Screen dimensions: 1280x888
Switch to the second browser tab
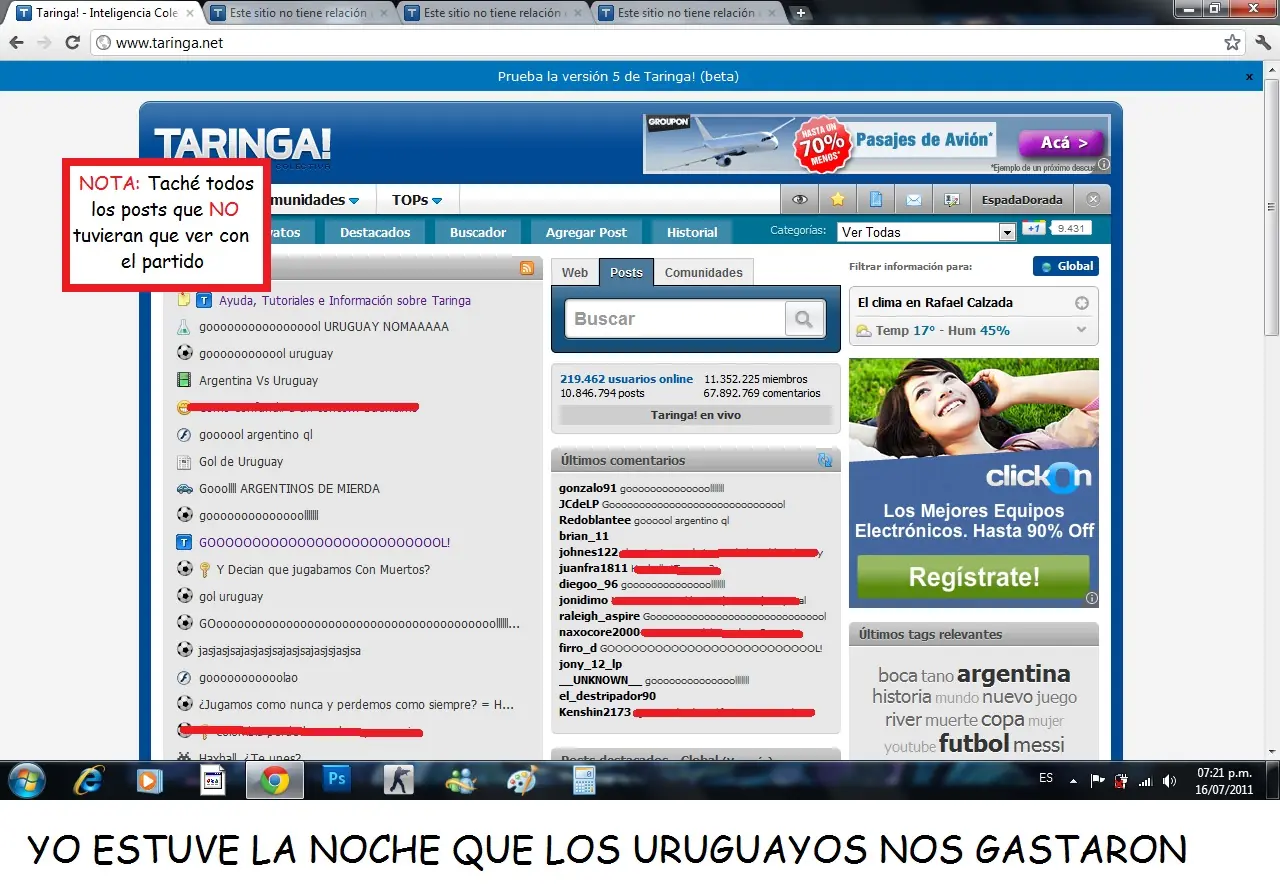(x=299, y=13)
